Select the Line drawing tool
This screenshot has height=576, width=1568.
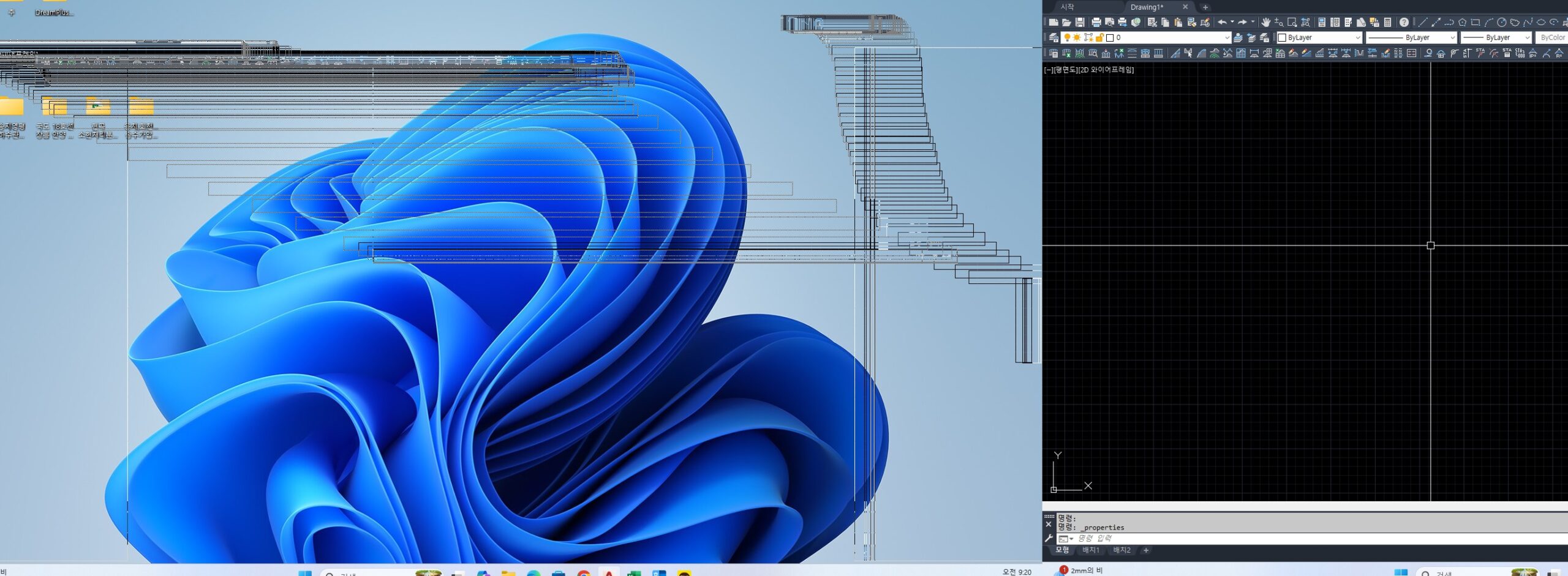point(1423,23)
